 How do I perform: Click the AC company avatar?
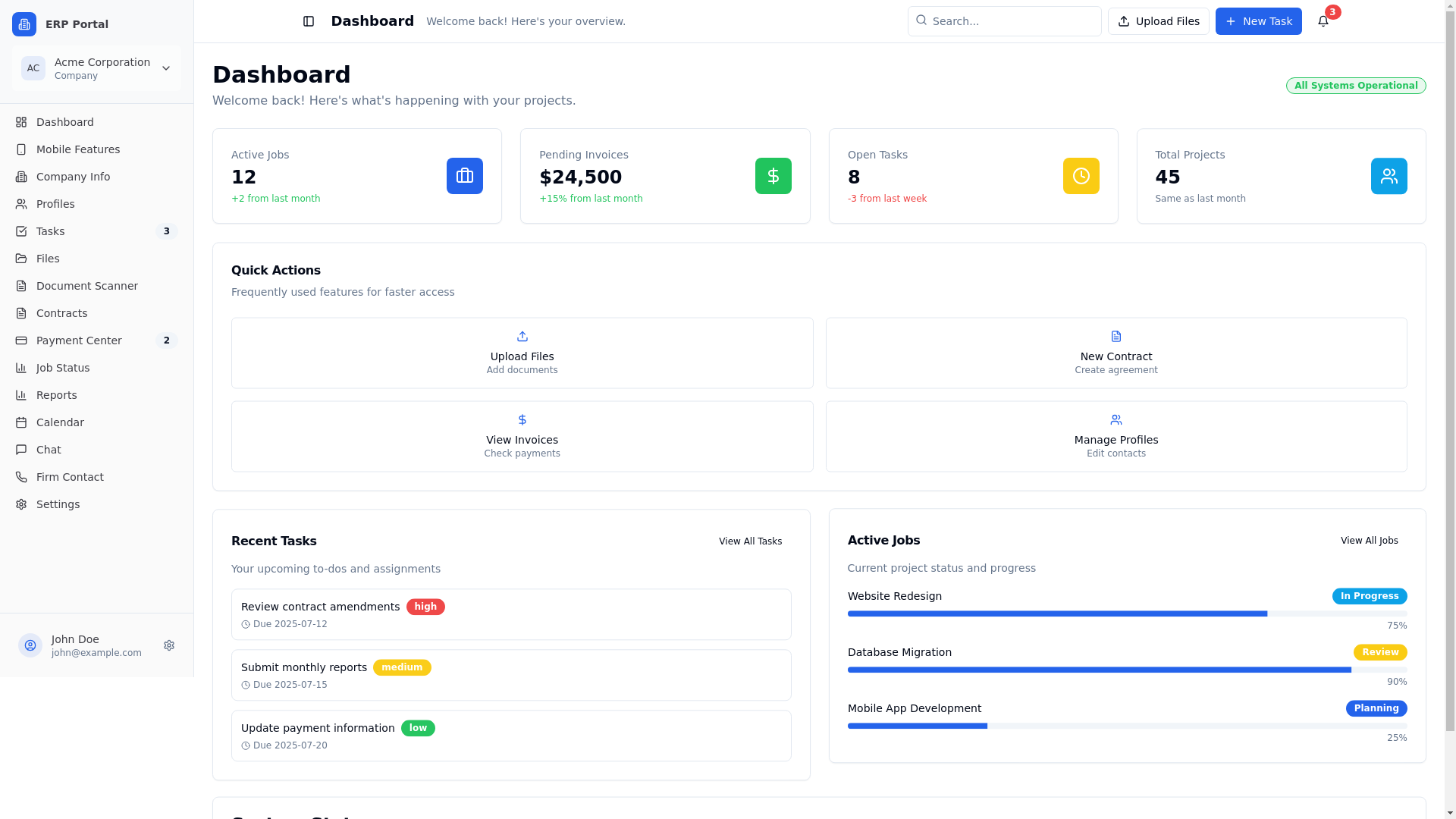(33, 68)
